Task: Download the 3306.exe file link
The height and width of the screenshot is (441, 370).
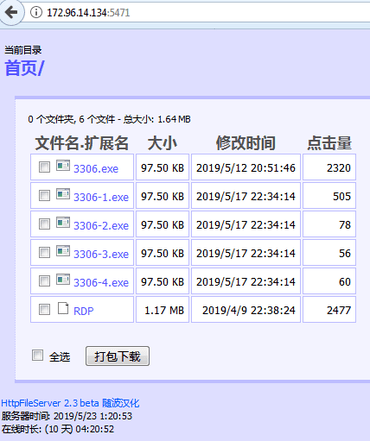Action: point(96,169)
